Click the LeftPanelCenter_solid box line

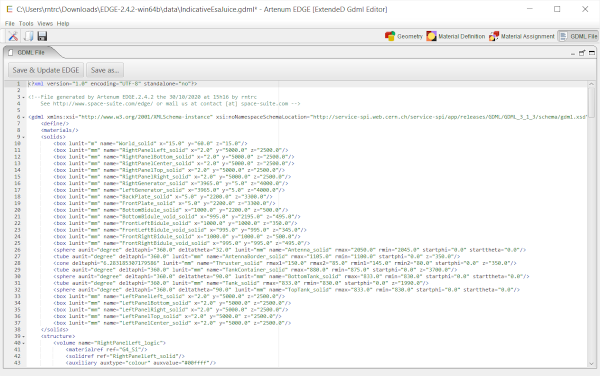[x=172, y=323]
